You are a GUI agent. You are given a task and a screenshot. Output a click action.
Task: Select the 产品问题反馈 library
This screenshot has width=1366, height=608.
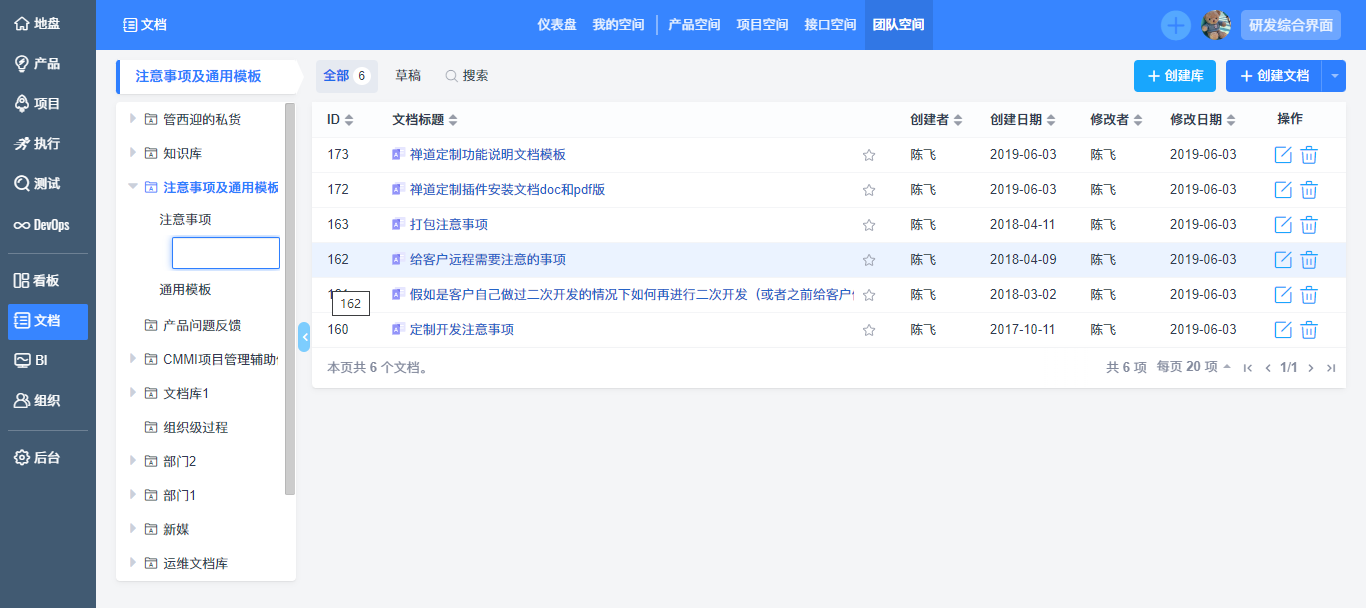tap(202, 325)
